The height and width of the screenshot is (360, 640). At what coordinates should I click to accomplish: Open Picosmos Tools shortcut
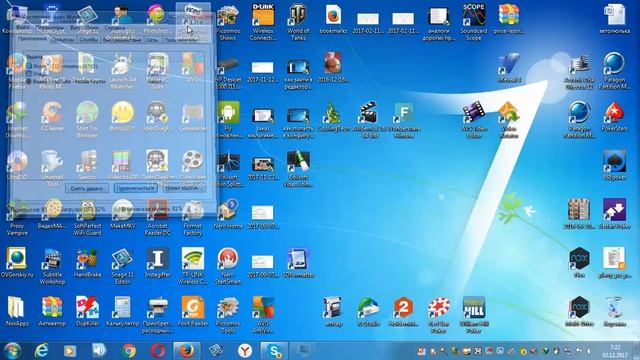click(x=228, y=315)
